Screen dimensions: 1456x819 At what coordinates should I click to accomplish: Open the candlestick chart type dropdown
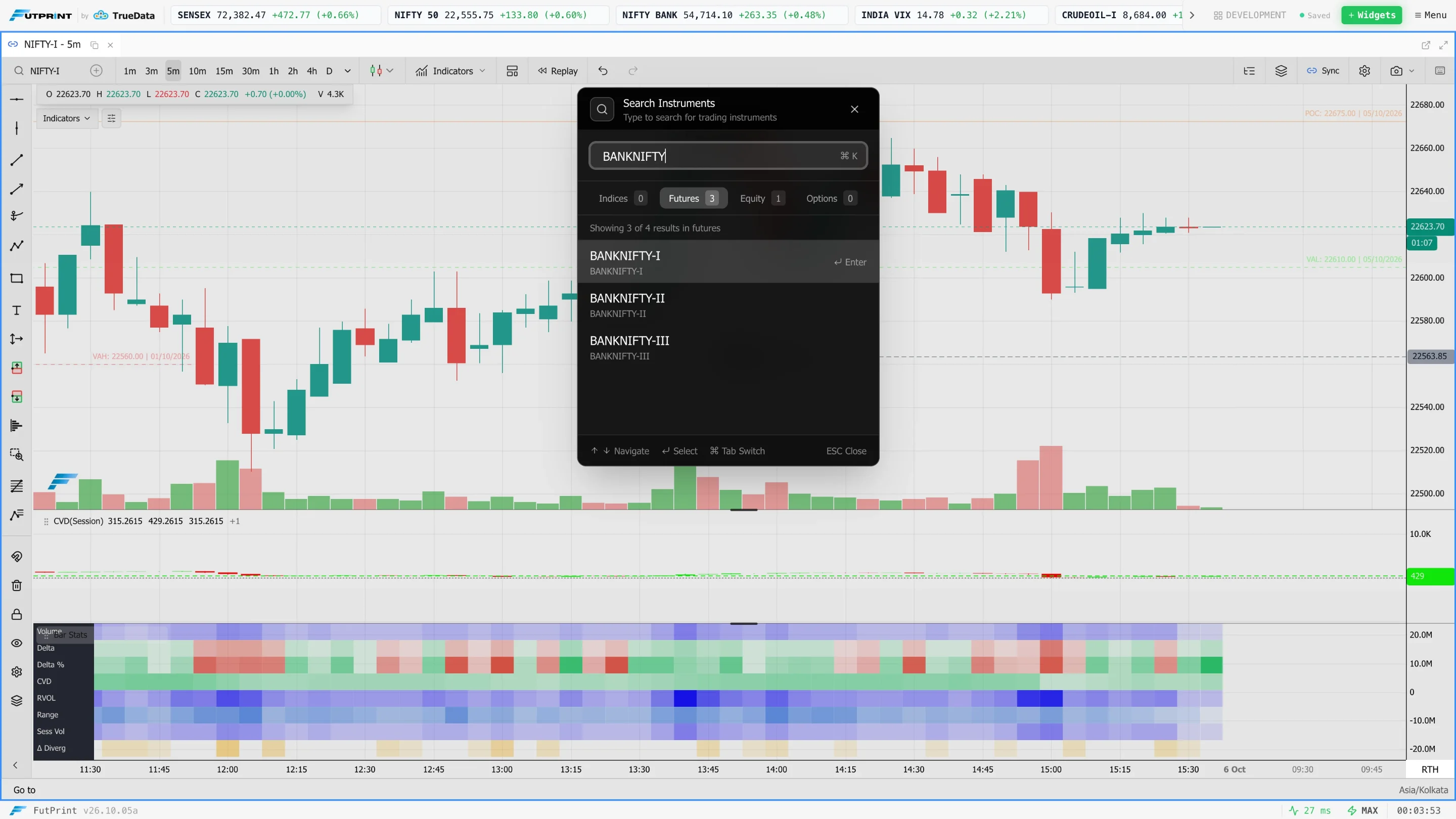tap(382, 71)
